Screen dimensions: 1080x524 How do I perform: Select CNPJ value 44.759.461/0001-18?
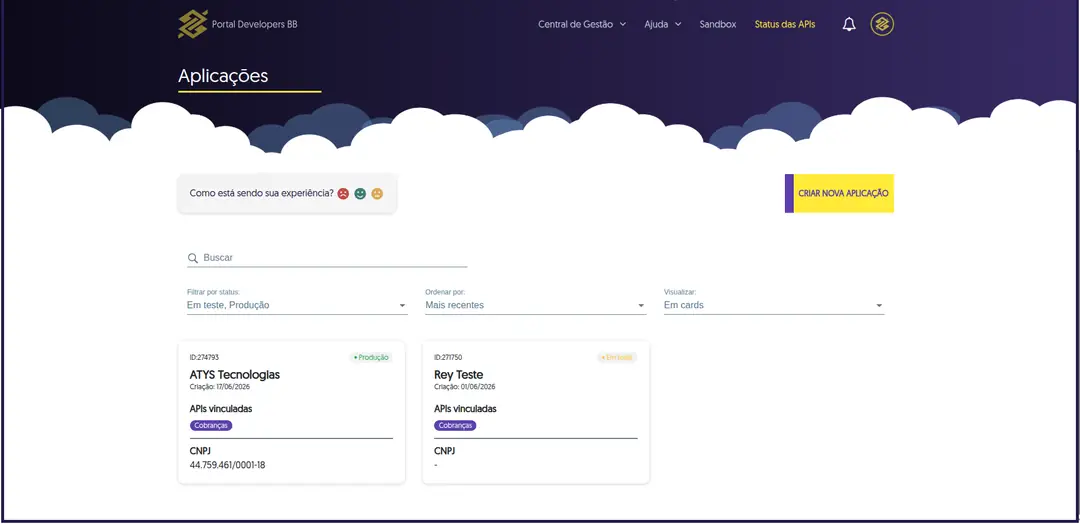point(227,465)
